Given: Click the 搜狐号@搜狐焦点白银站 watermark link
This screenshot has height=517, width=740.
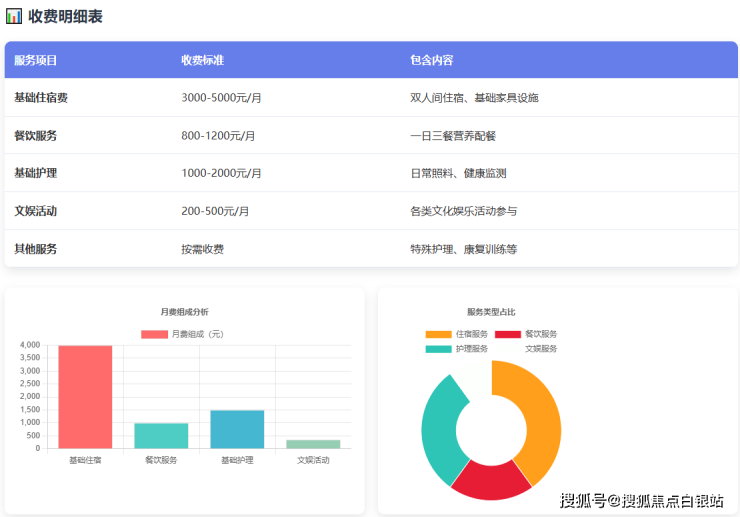Looking at the screenshot, I should (x=641, y=500).
